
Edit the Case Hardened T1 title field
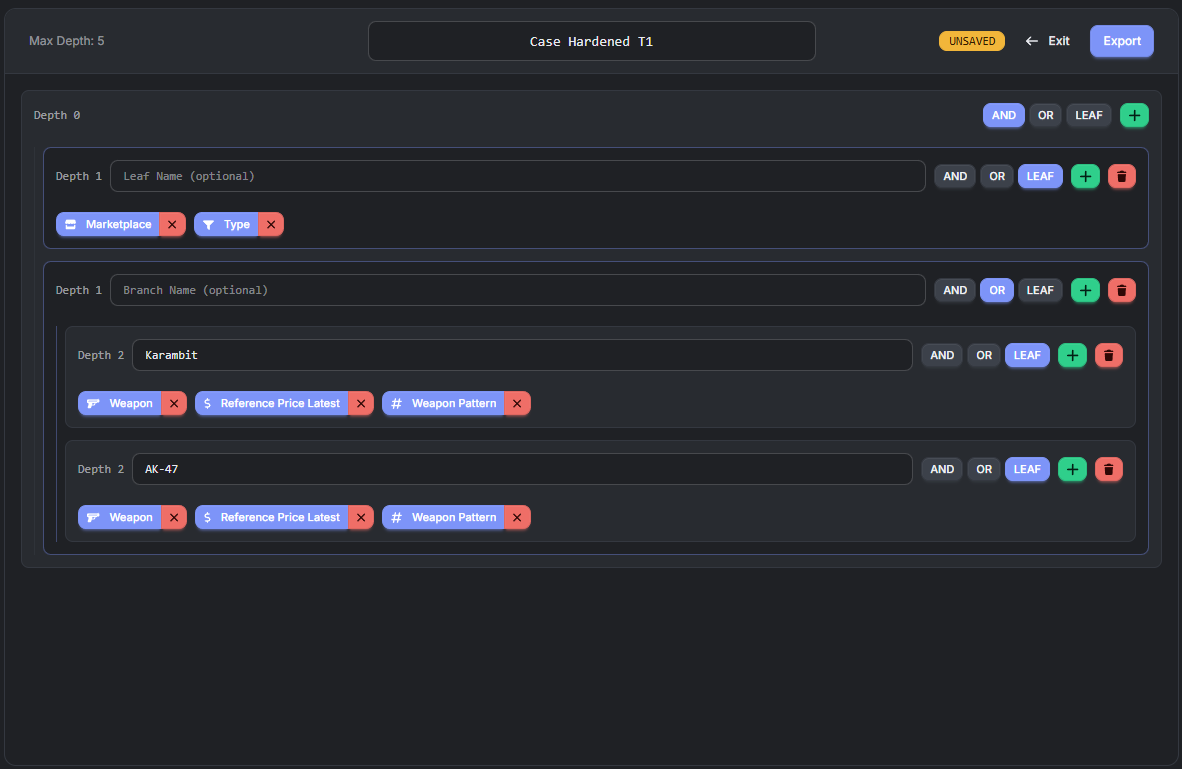tap(592, 41)
